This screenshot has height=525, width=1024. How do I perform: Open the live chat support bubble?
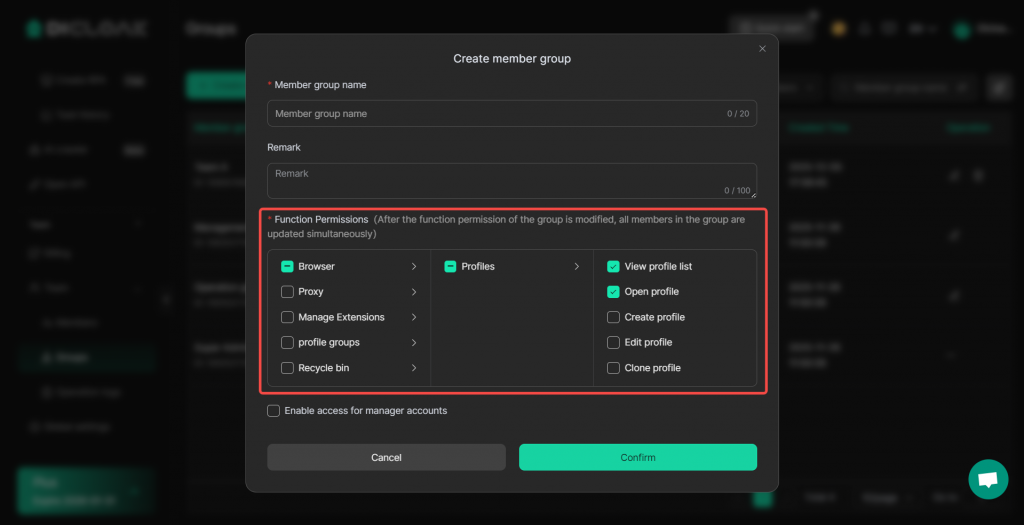pyautogui.click(x=988, y=479)
